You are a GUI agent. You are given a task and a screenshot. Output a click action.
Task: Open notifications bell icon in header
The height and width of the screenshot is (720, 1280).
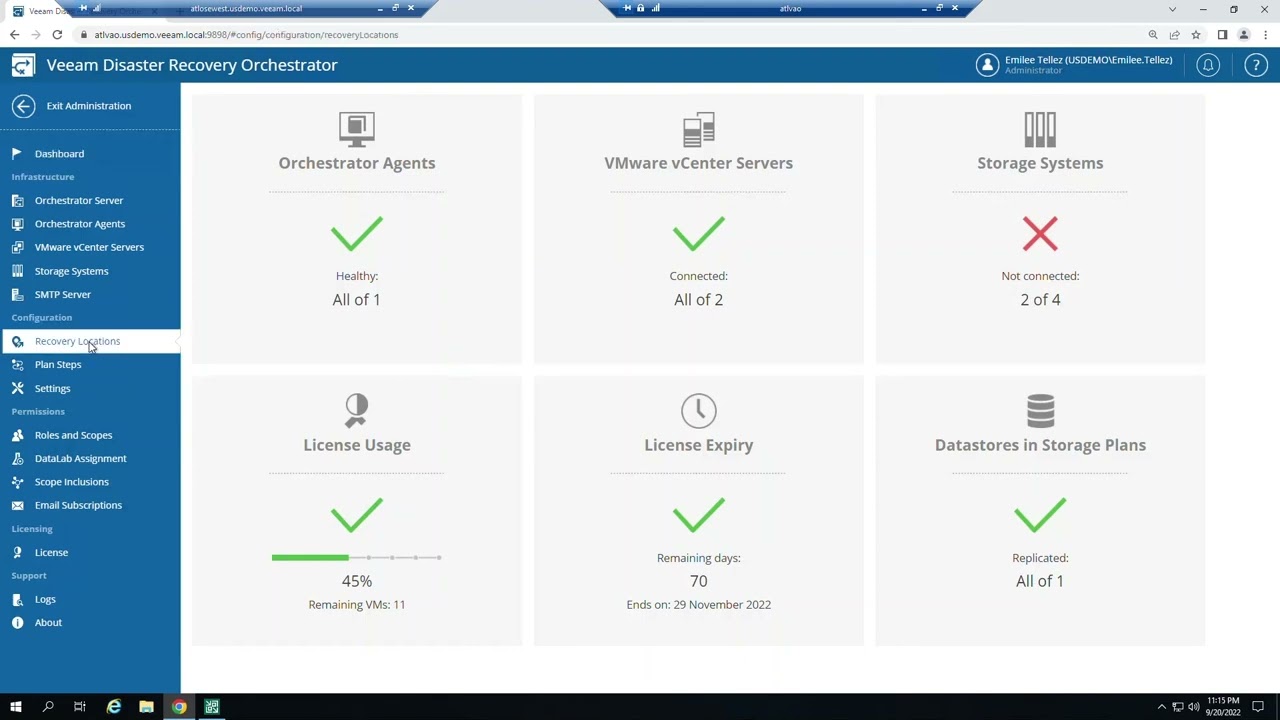(x=1208, y=65)
